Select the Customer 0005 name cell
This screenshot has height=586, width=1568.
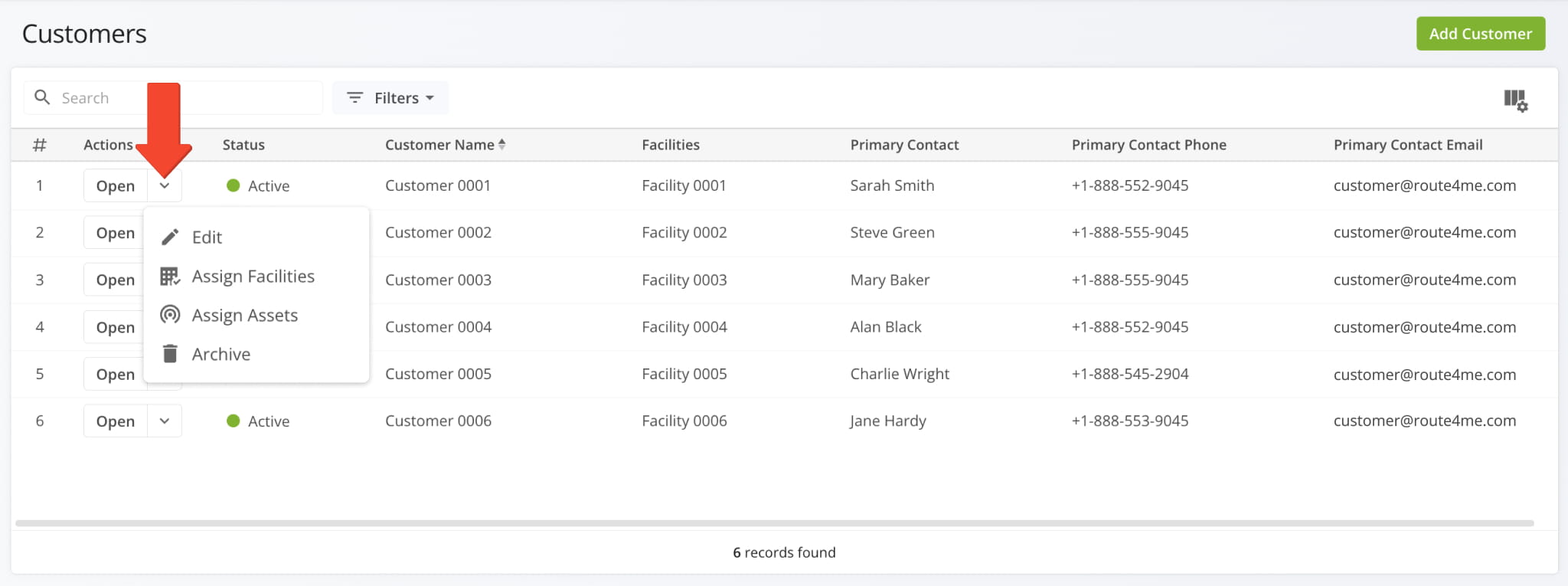(x=438, y=374)
